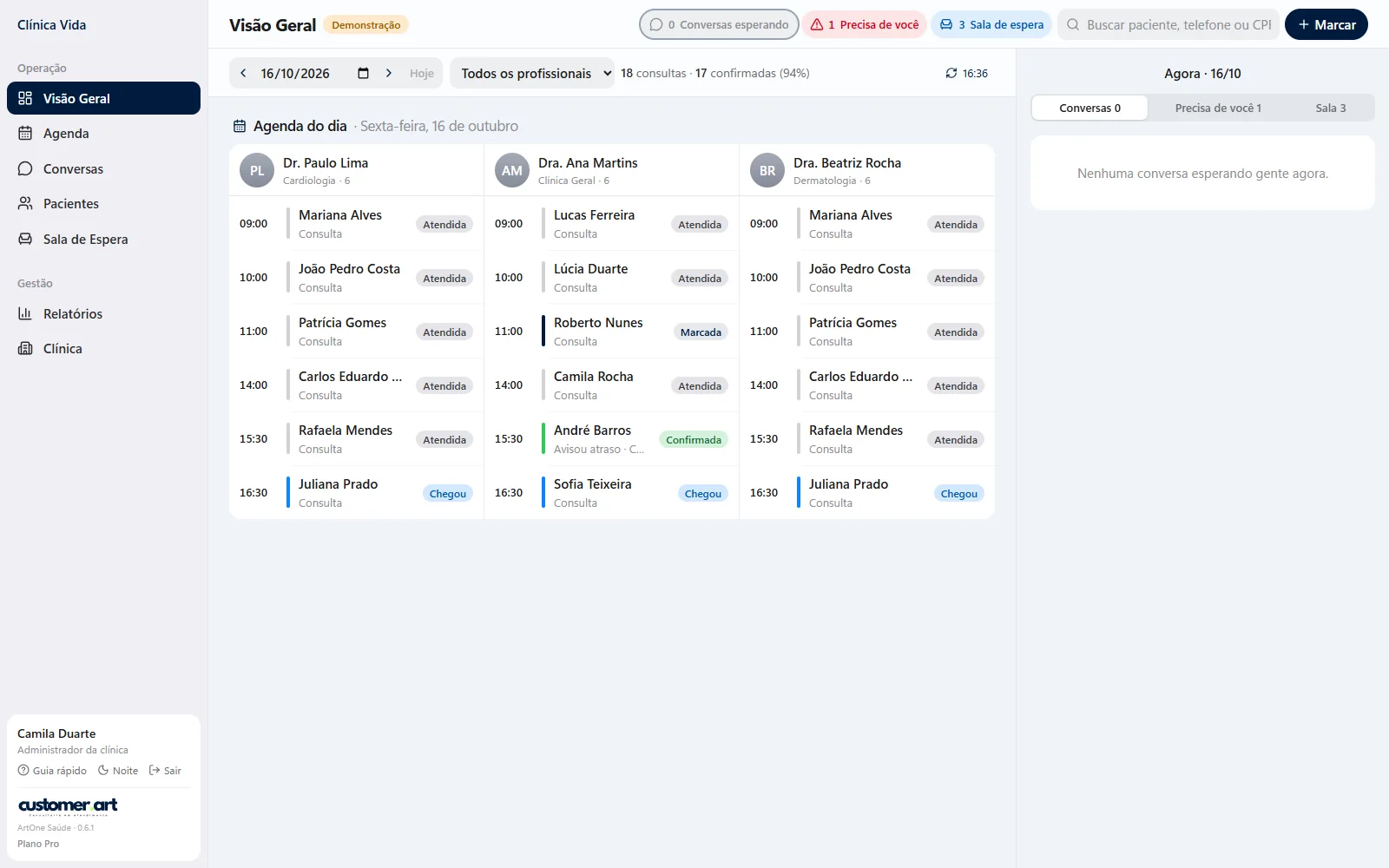Image resolution: width=1389 pixels, height=868 pixels.
Task: Switch to Precisa de você 1 tab
Action: pyautogui.click(x=1218, y=108)
